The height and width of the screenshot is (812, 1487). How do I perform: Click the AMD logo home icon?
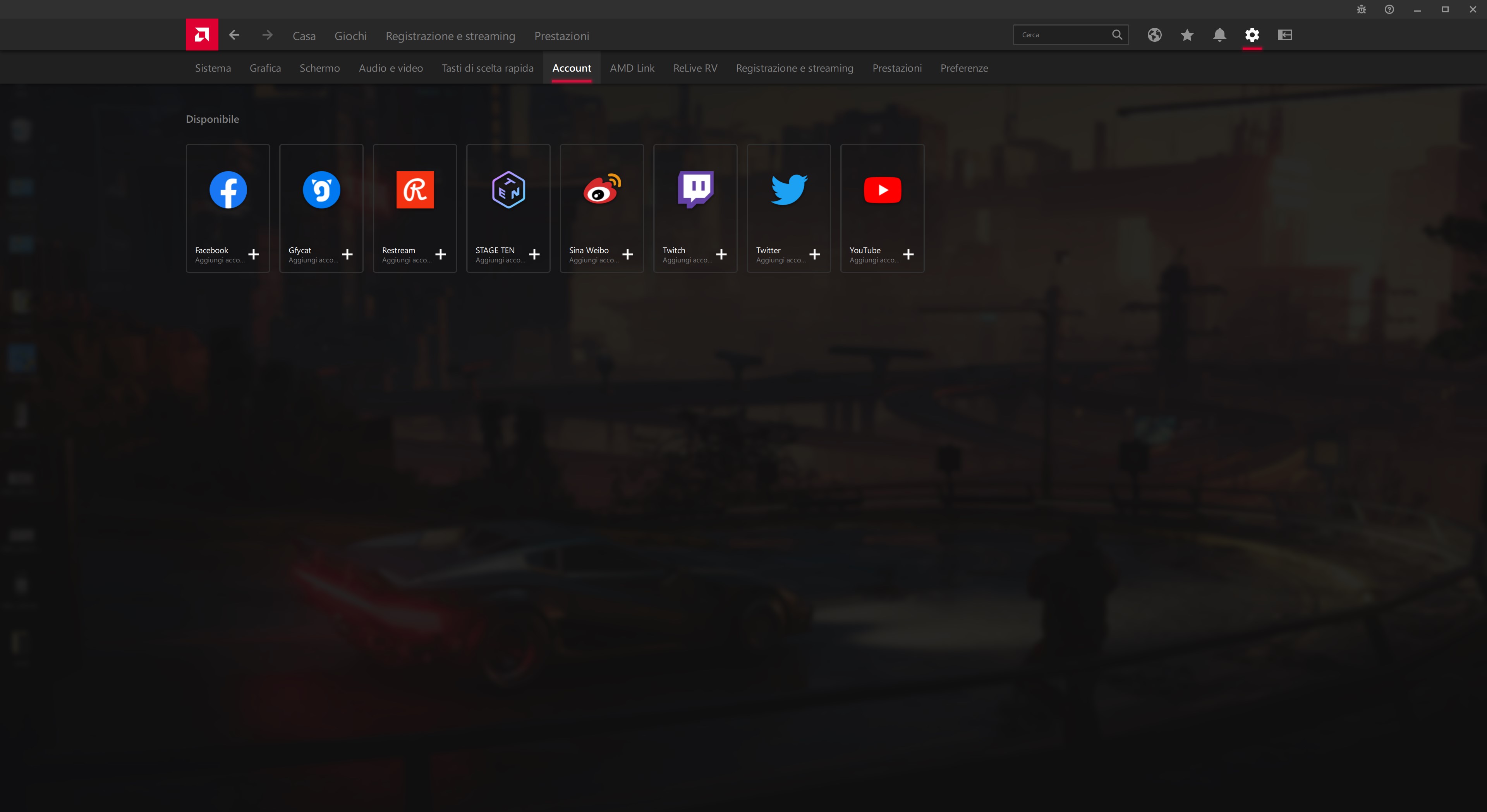[201, 34]
